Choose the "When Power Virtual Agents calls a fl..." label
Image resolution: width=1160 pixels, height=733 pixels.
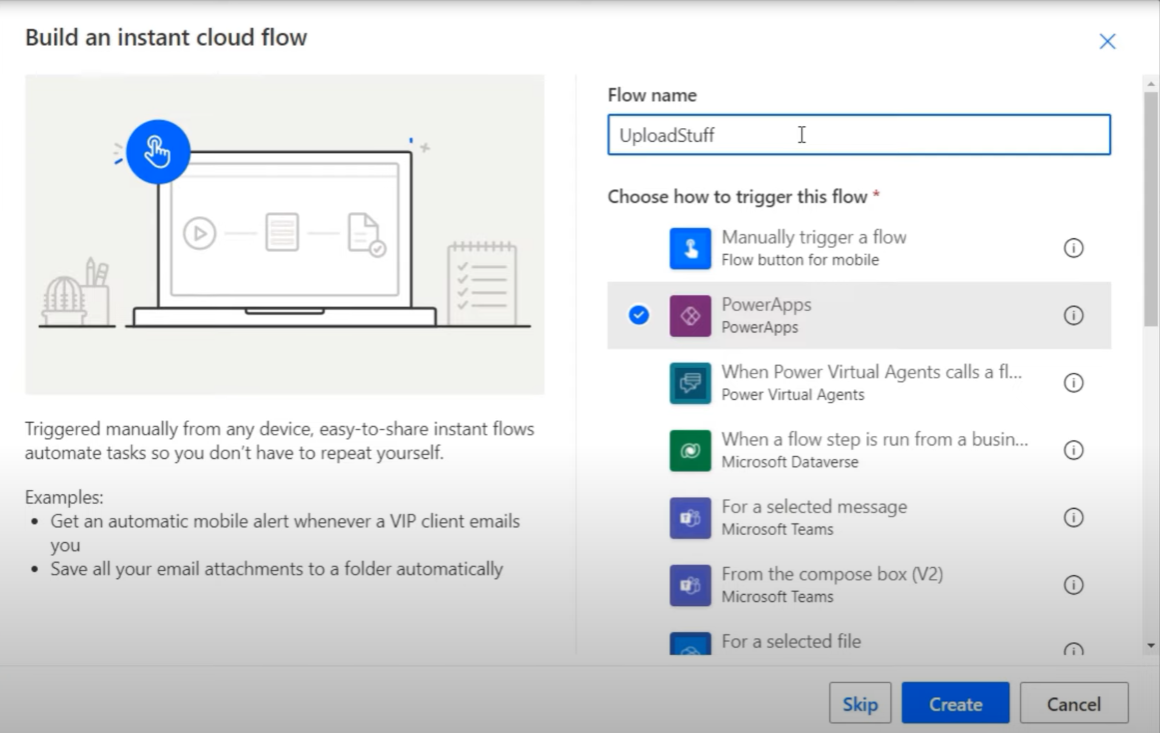[x=871, y=372]
